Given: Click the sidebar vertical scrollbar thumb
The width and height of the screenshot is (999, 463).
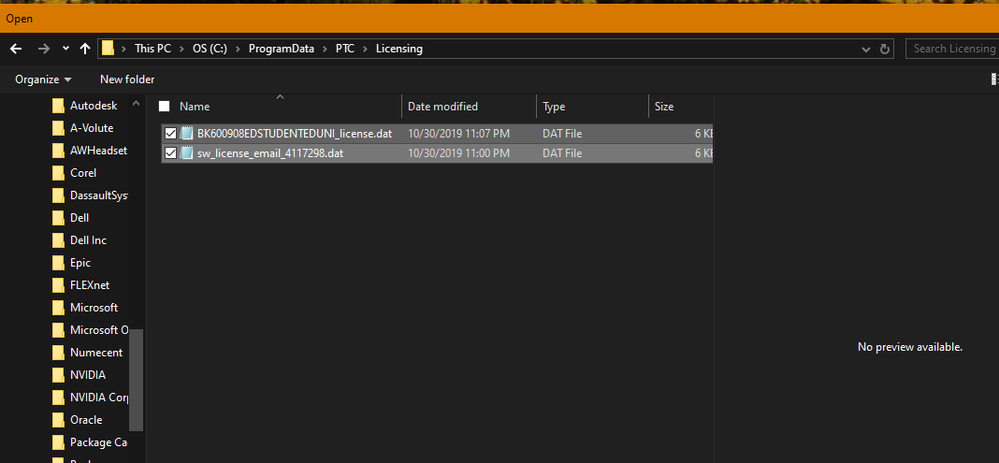Looking at the screenshot, I should [x=136, y=380].
